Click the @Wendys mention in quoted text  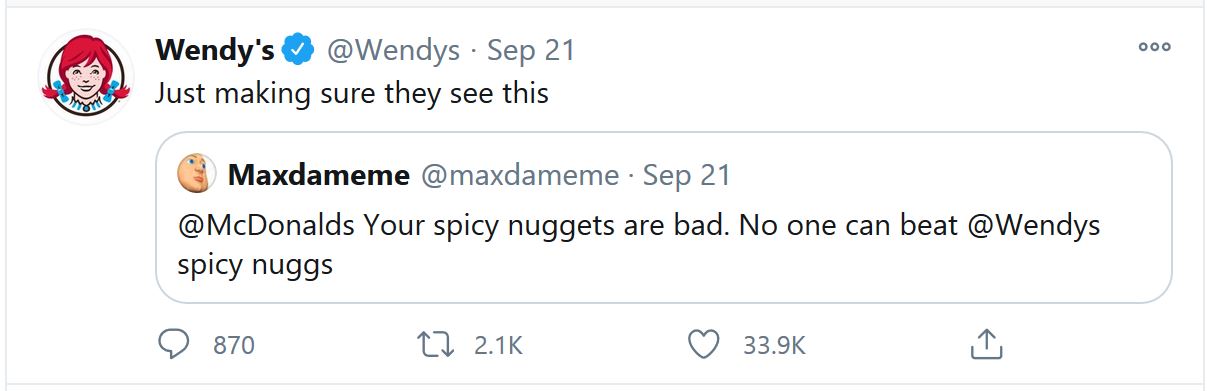click(x=1033, y=225)
